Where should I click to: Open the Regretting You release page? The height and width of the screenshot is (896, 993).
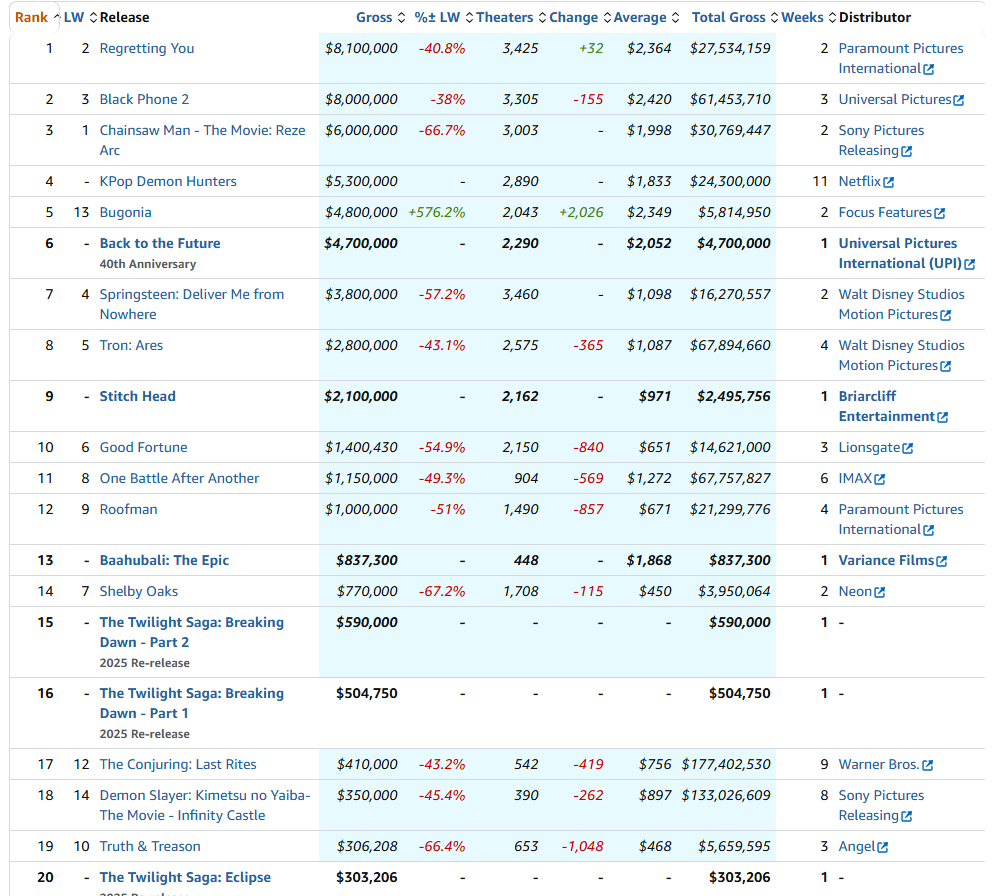point(147,48)
